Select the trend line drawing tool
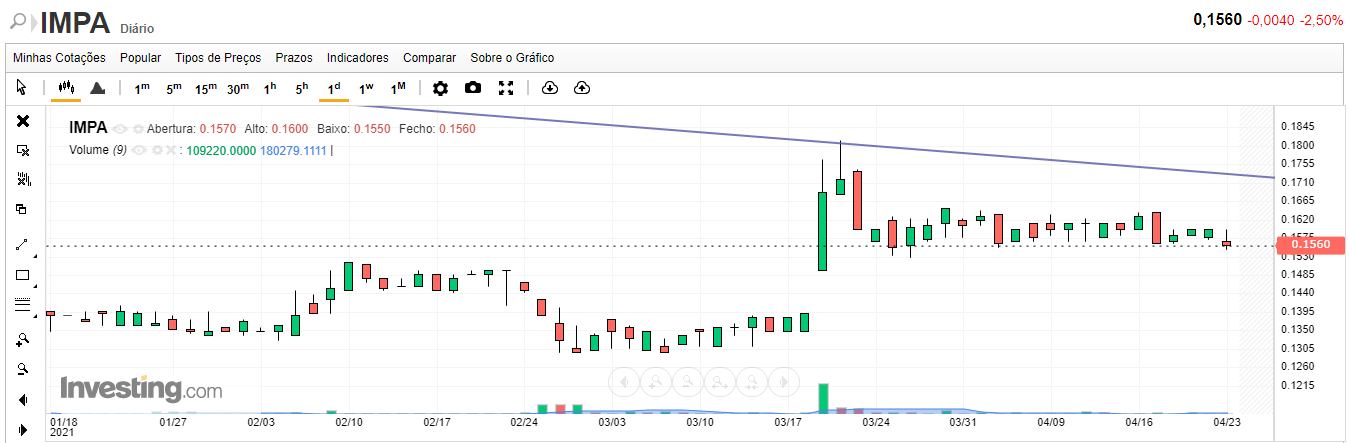Viewport: 1349px width, 443px height. (23, 245)
